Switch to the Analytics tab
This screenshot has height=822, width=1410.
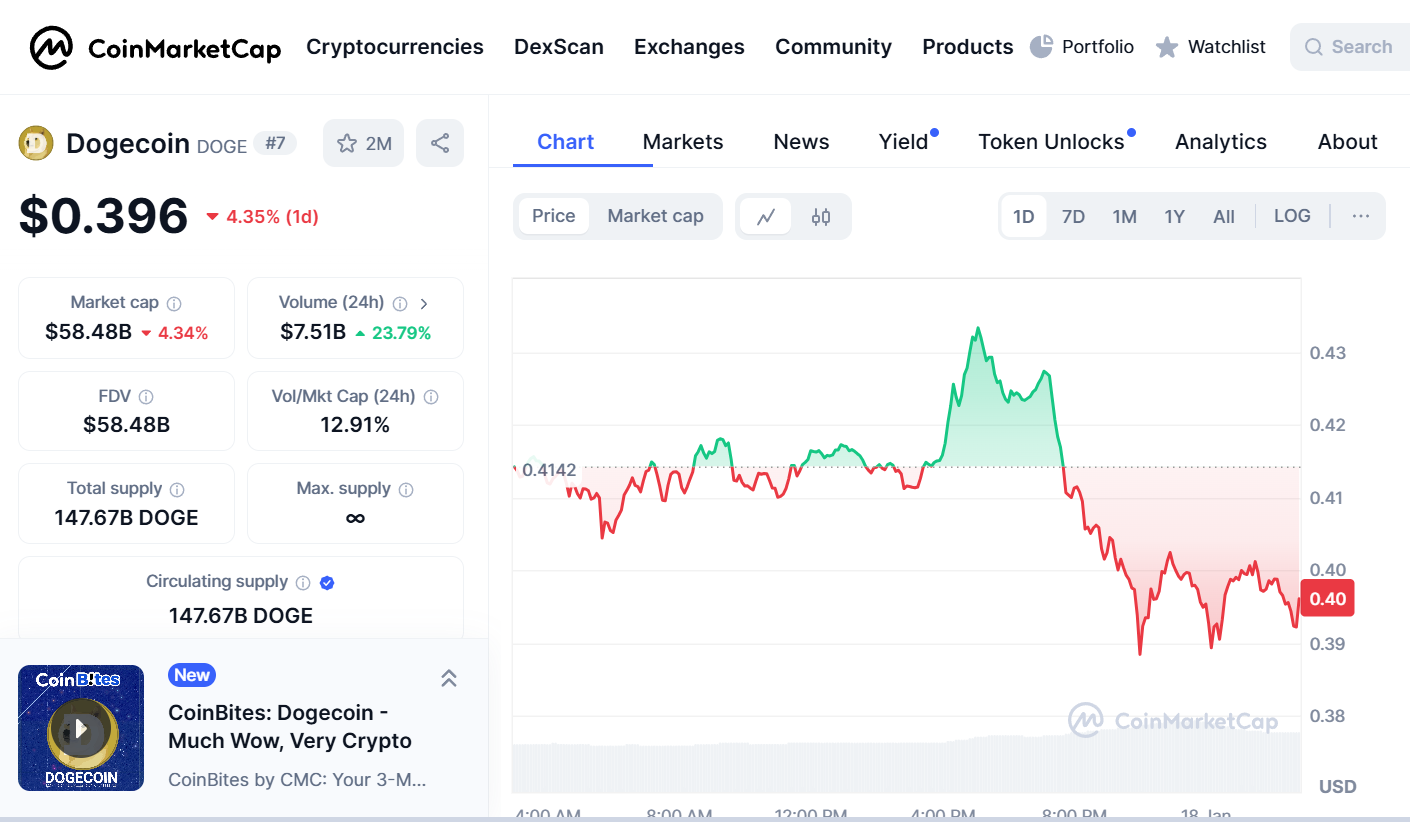point(1221,142)
